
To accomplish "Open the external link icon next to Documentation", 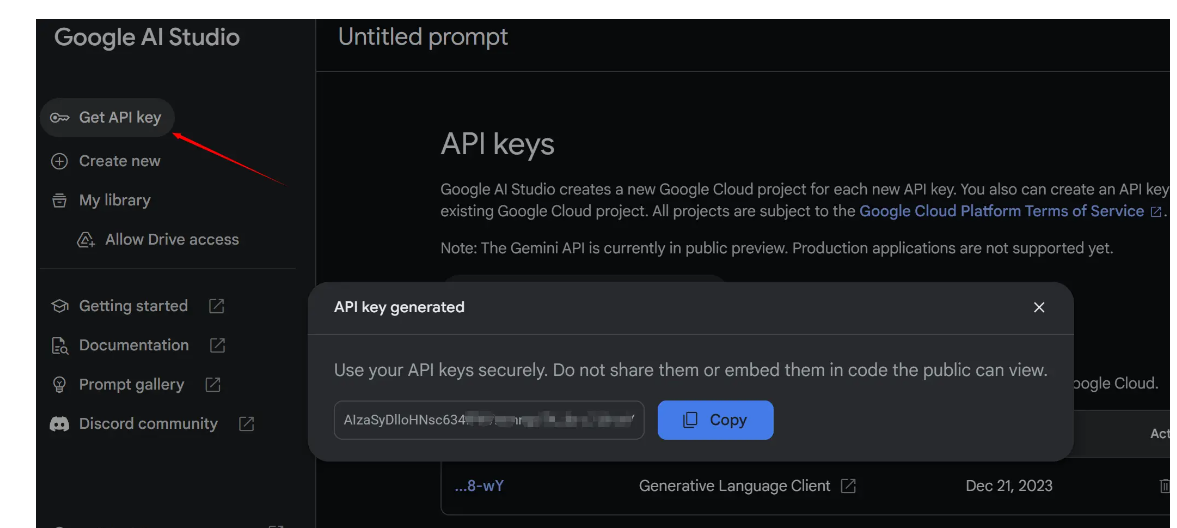I will (x=217, y=345).
